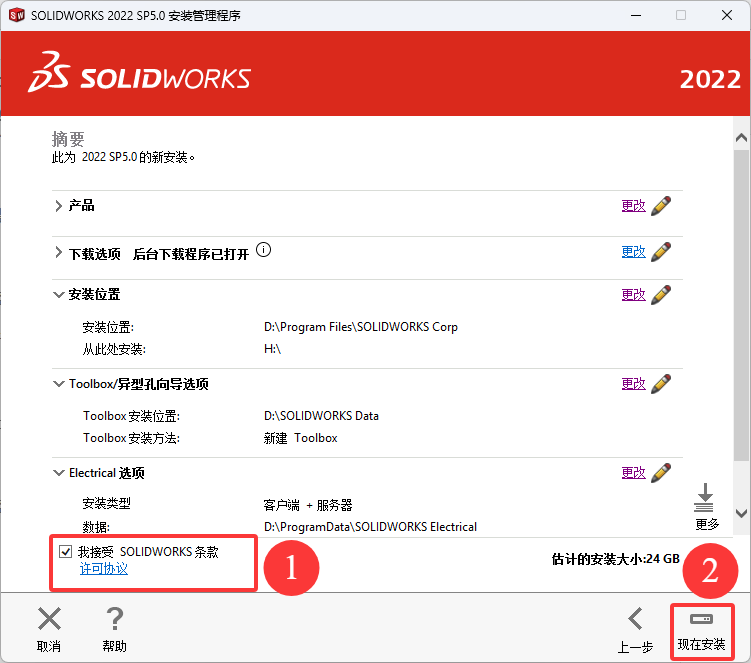751x663 pixels.
Task: Click the pencil icon for Electrical 选项
Action: [661, 473]
